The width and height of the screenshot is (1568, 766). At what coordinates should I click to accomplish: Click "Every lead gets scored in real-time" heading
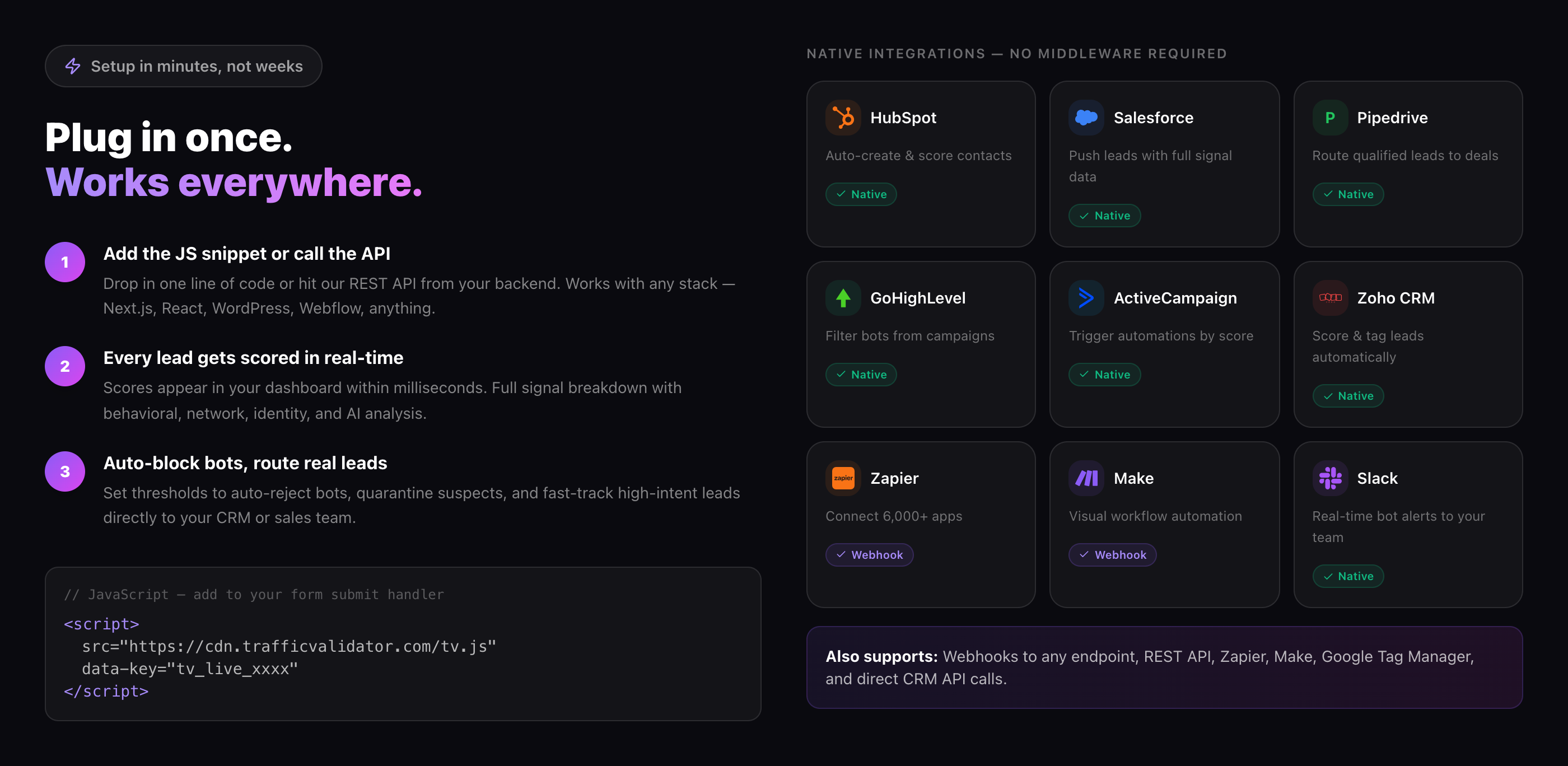click(x=253, y=358)
